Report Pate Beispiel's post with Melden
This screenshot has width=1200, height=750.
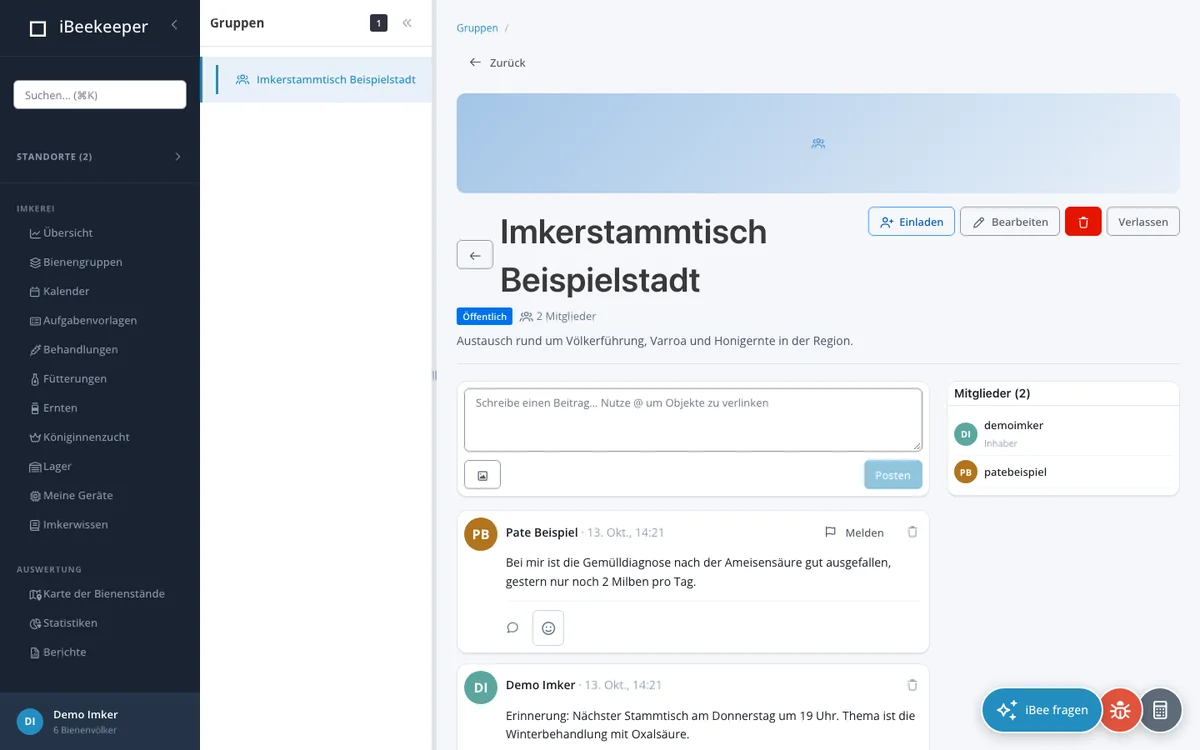click(854, 533)
